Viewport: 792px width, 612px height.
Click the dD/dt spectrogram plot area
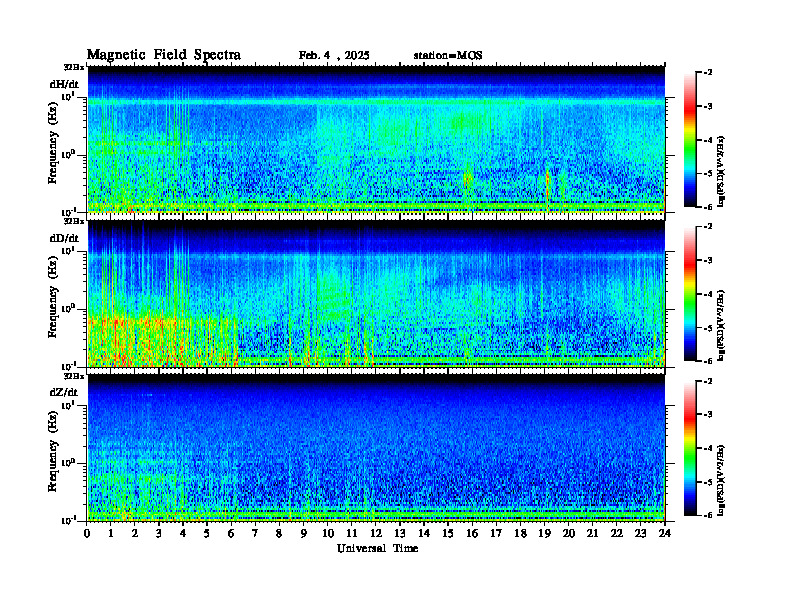376,293
